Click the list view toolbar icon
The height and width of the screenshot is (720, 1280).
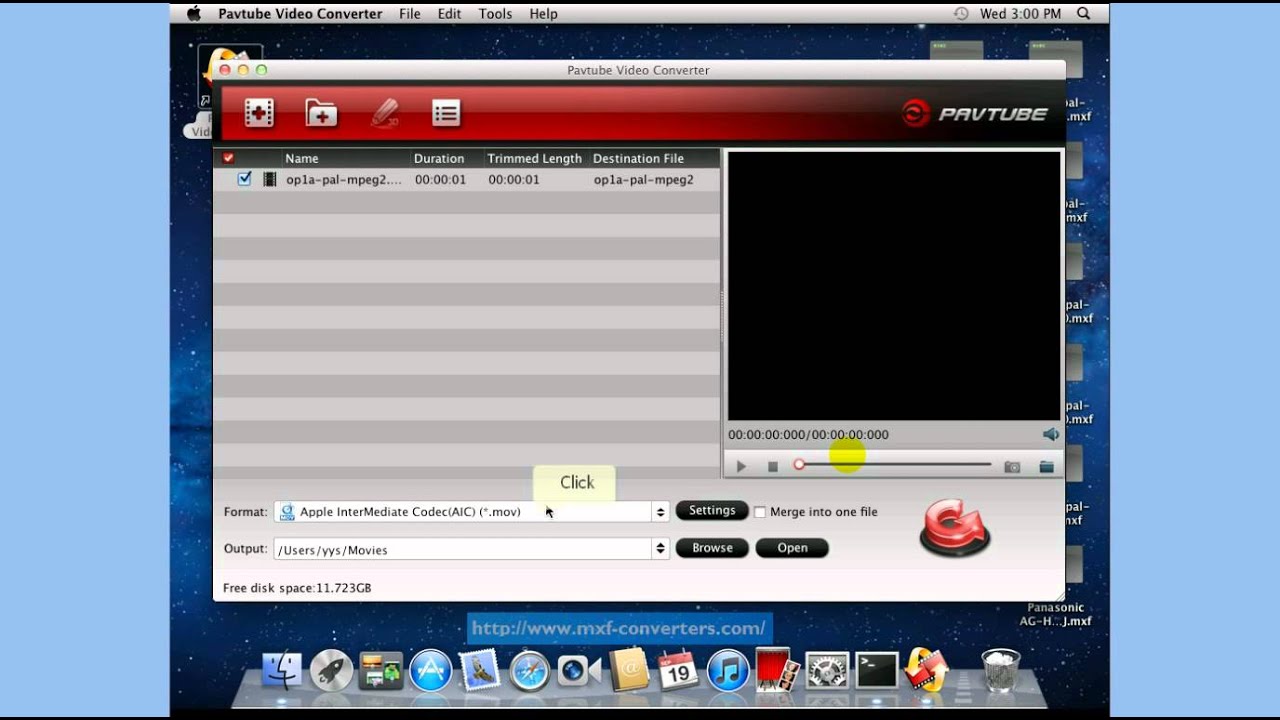(x=446, y=113)
